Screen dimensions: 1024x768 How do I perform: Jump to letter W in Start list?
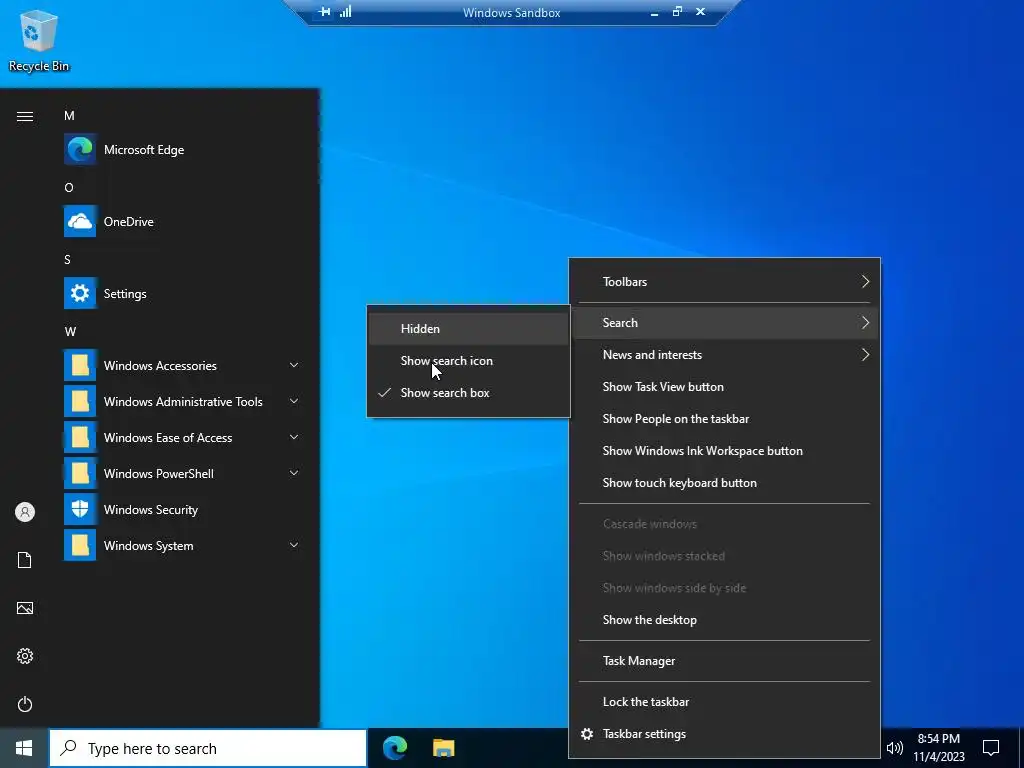[71, 331]
